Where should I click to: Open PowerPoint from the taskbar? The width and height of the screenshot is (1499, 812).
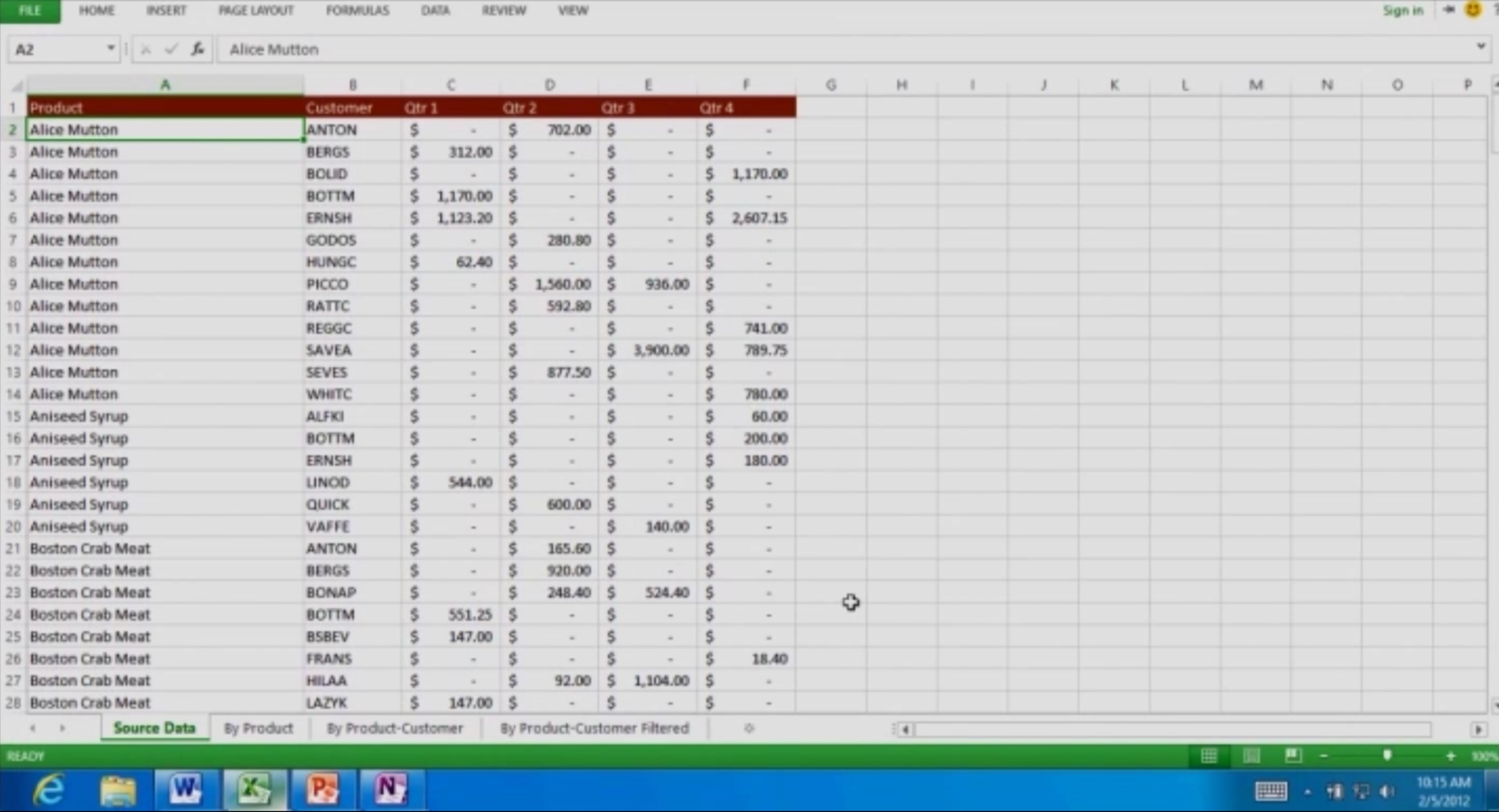[x=323, y=789]
